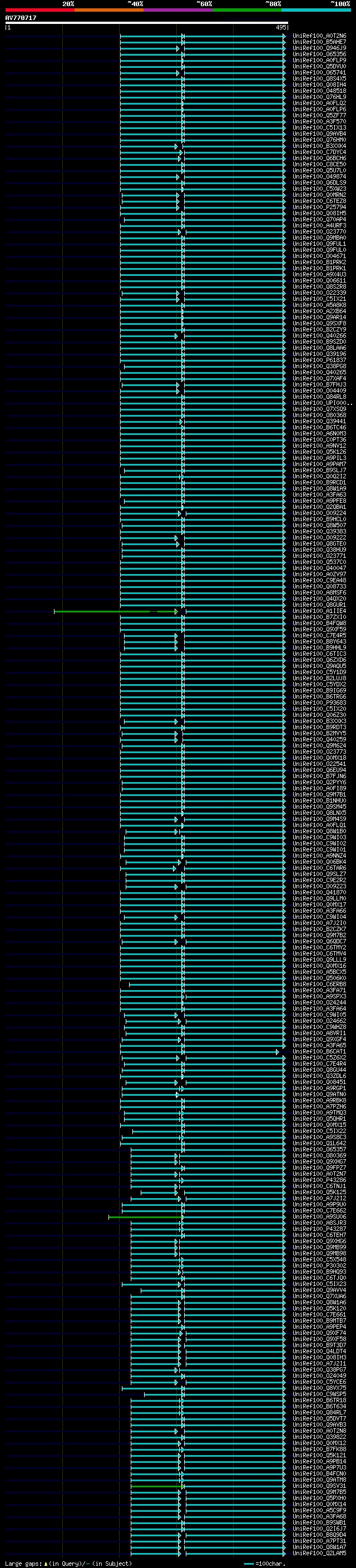Viewport: 356px width, 1568px height.
Task: Select hit label UniRef100_P43286
Action: coord(319,1180)
